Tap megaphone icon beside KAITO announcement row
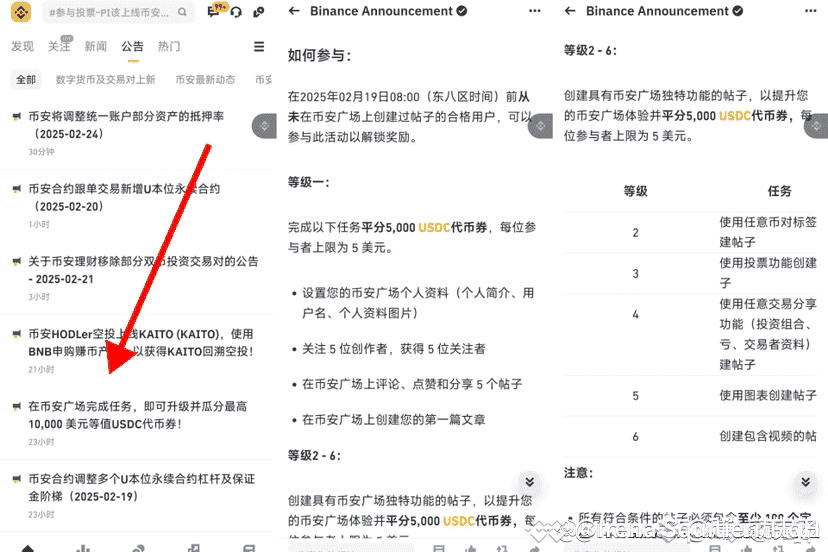Image resolution: width=828 pixels, height=552 pixels. point(17,334)
